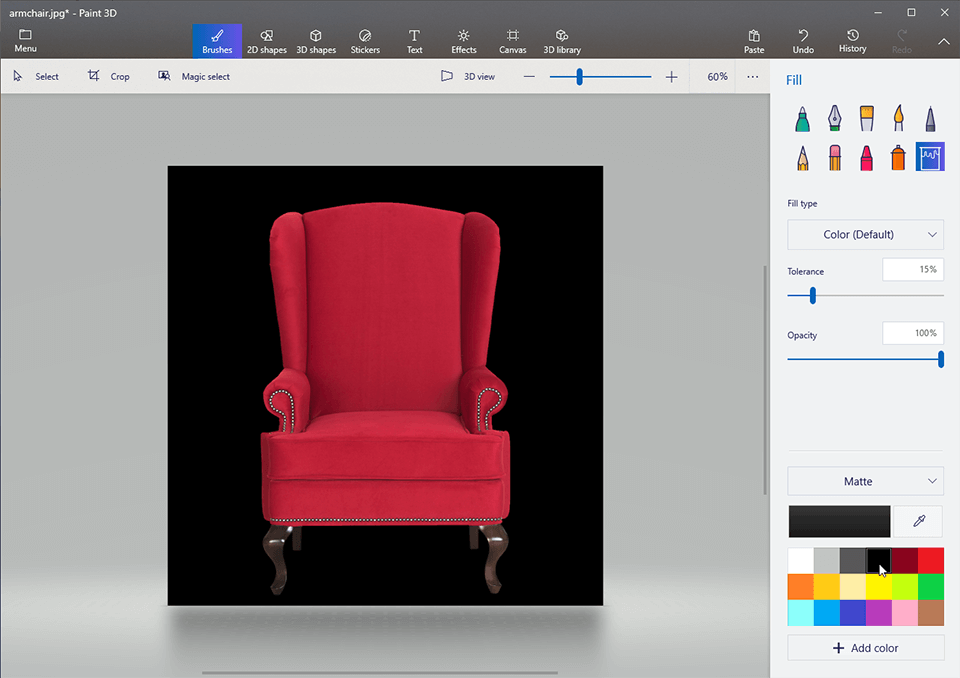Open the Matte finish dropdown
The image size is (960, 678).
pos(865,481)
